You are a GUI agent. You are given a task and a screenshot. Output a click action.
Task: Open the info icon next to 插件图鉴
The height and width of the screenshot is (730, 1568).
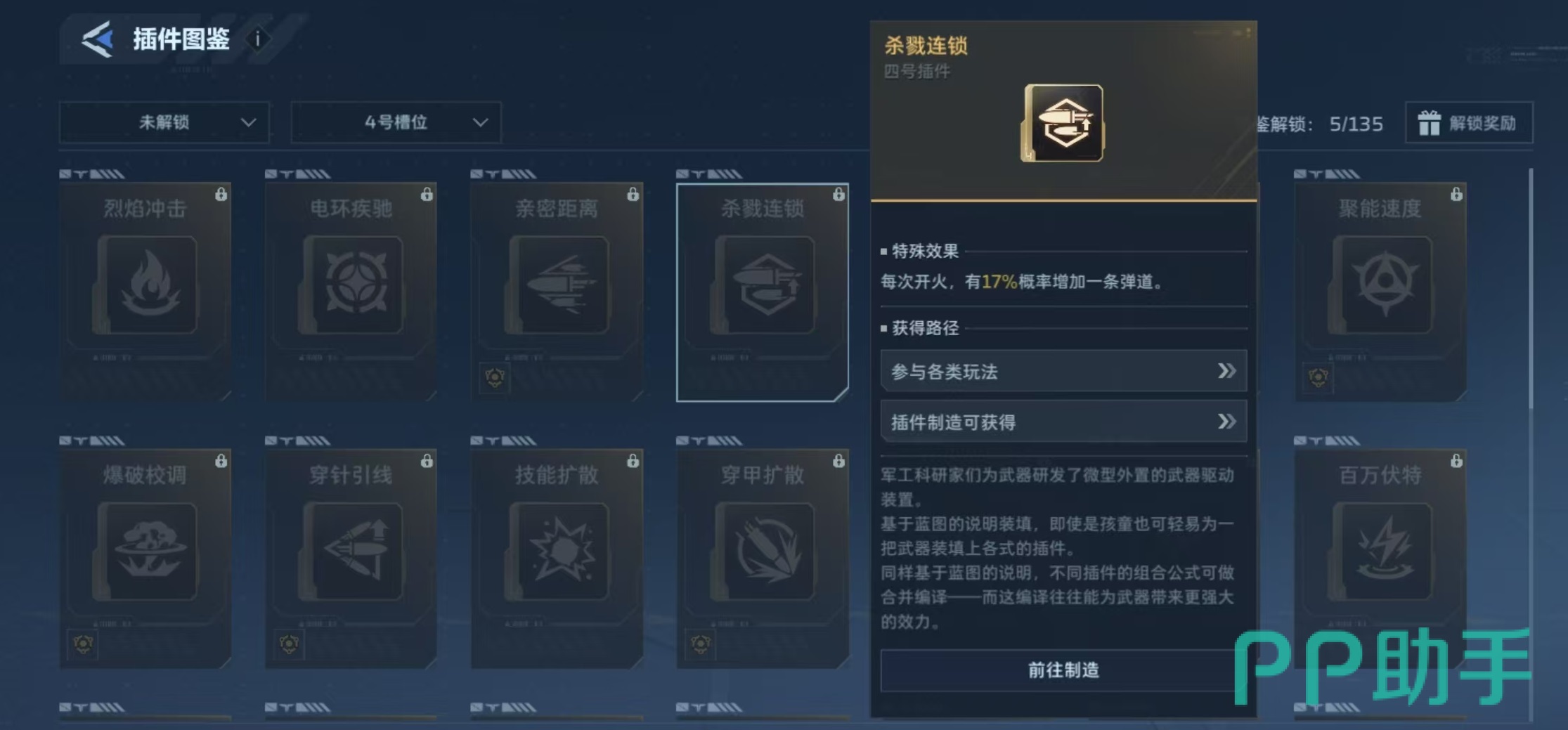pyautogui.click(x=257, y=39)
